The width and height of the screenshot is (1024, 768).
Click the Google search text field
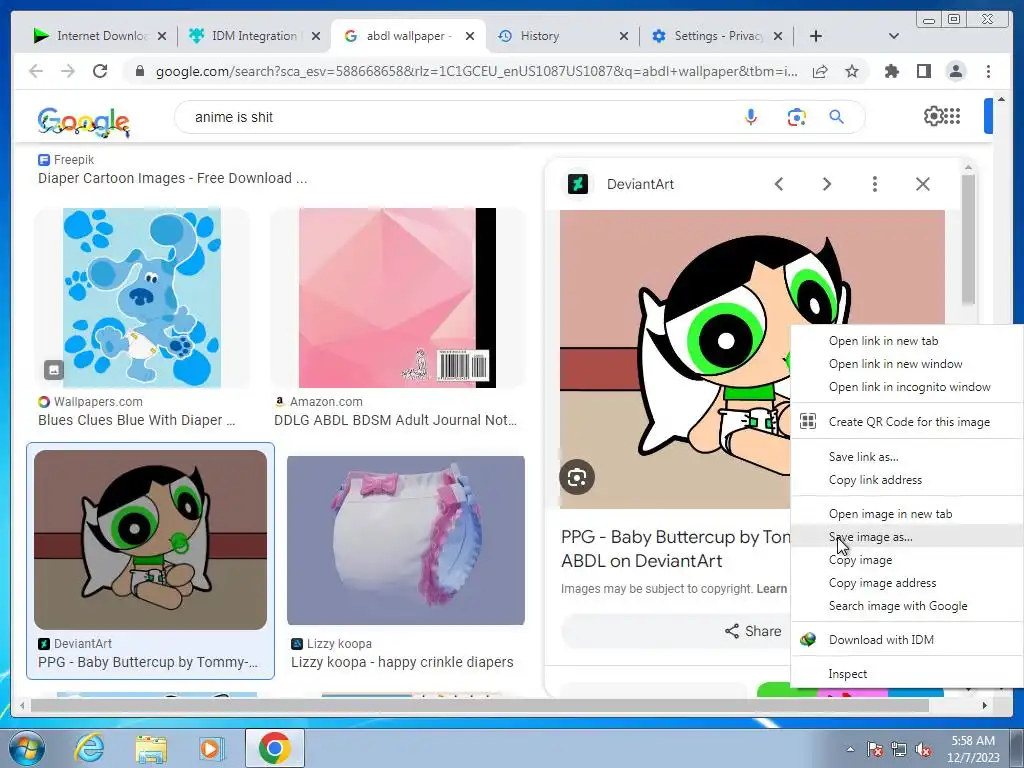457,117
